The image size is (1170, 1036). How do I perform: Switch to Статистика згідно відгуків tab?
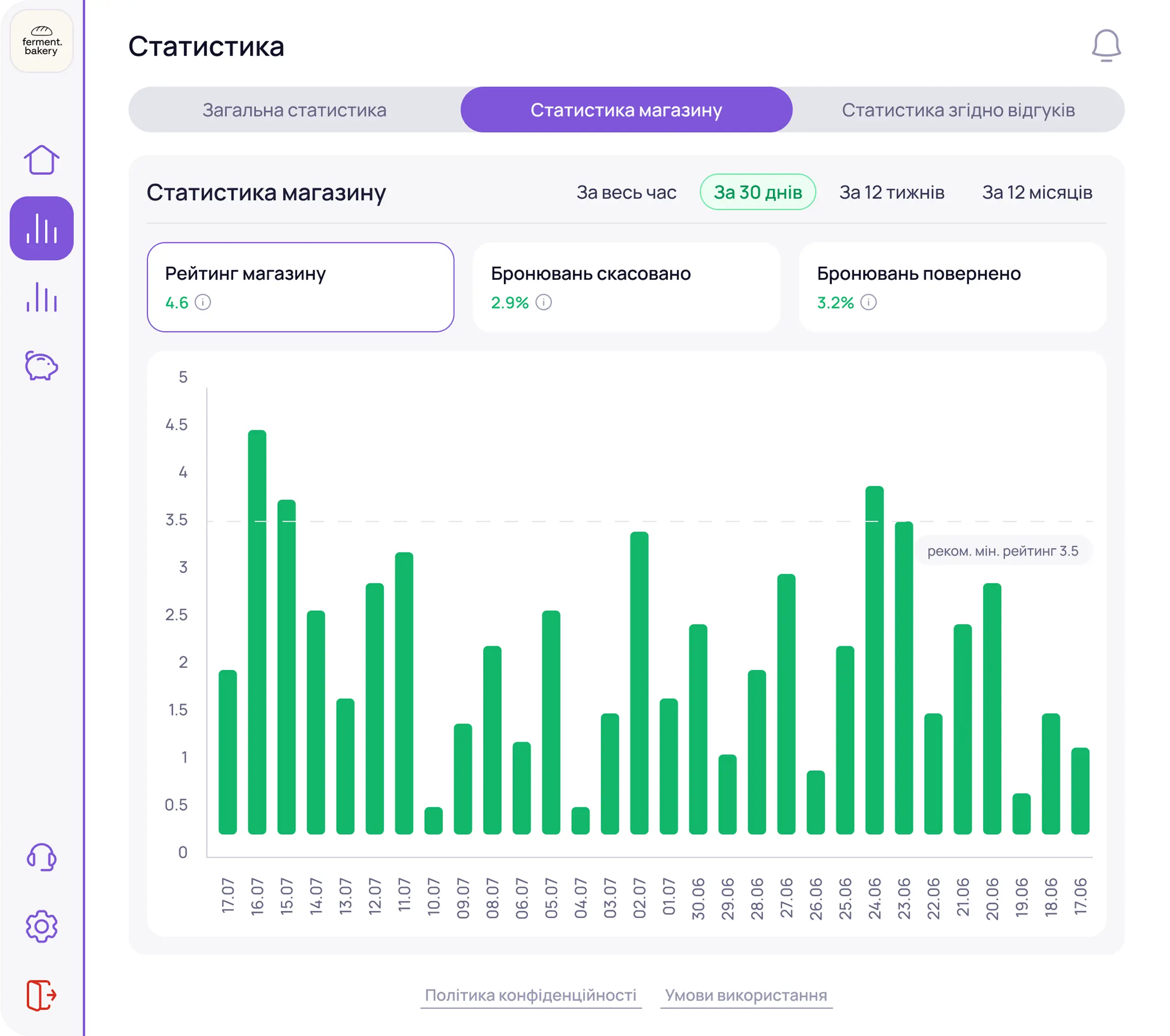(x=958, y=110)
